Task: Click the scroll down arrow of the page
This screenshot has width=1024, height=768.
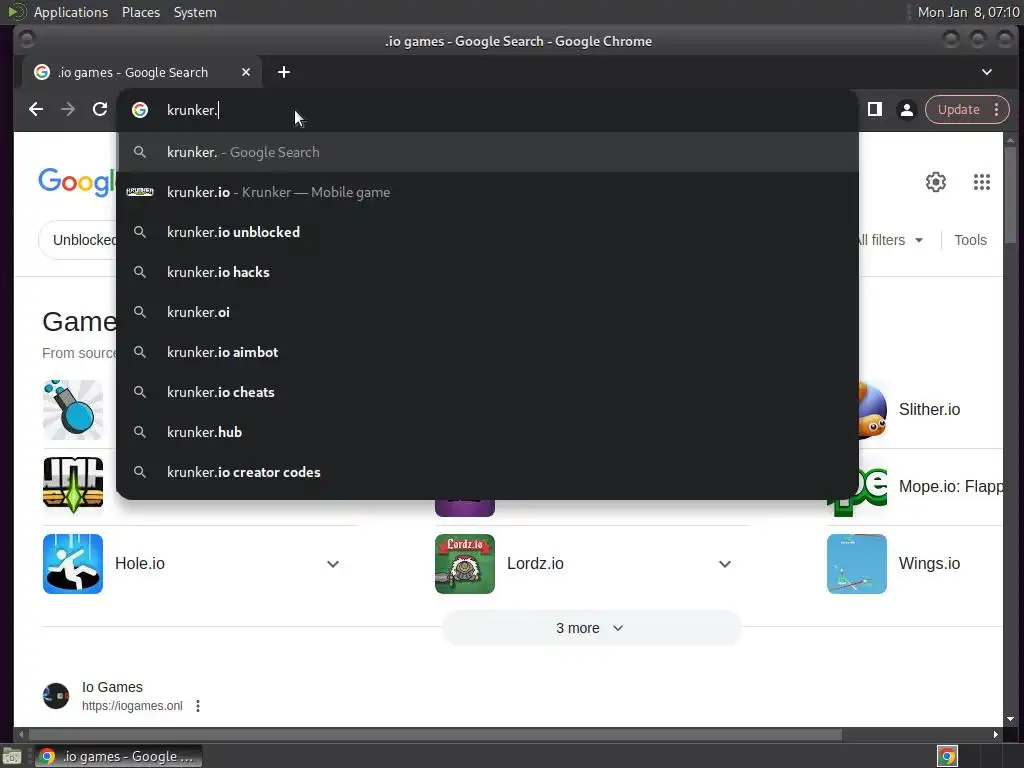Action: click(x=1010, y=719)
